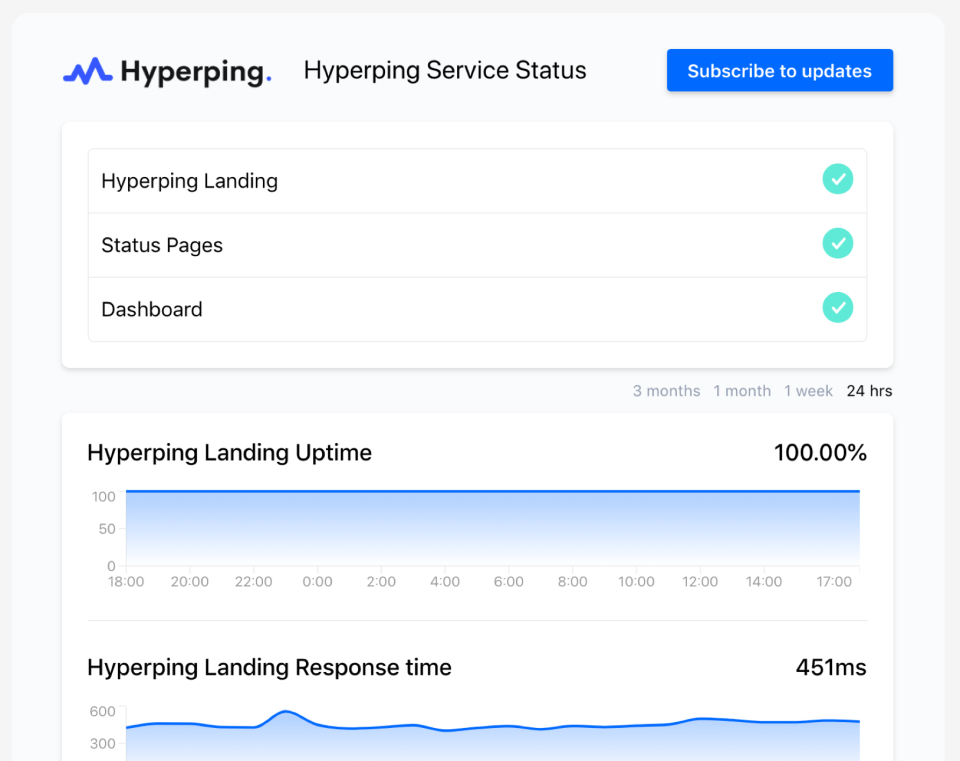Click the Hyperping Landing green checkmark icon

click(x=837, y=180)
